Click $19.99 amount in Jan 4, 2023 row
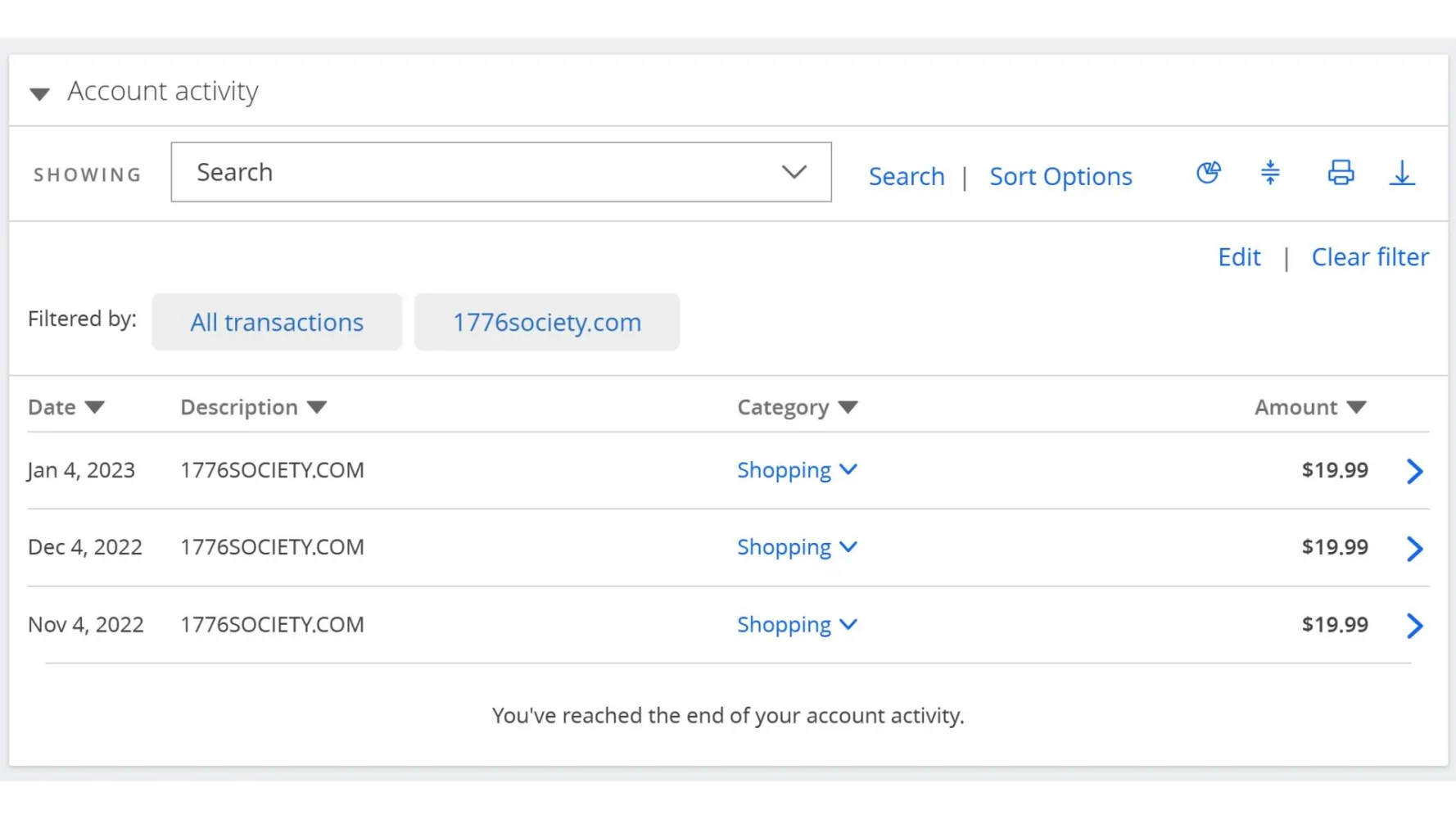Screen dimensions: 1456x819 click(x=1335, y=470)
